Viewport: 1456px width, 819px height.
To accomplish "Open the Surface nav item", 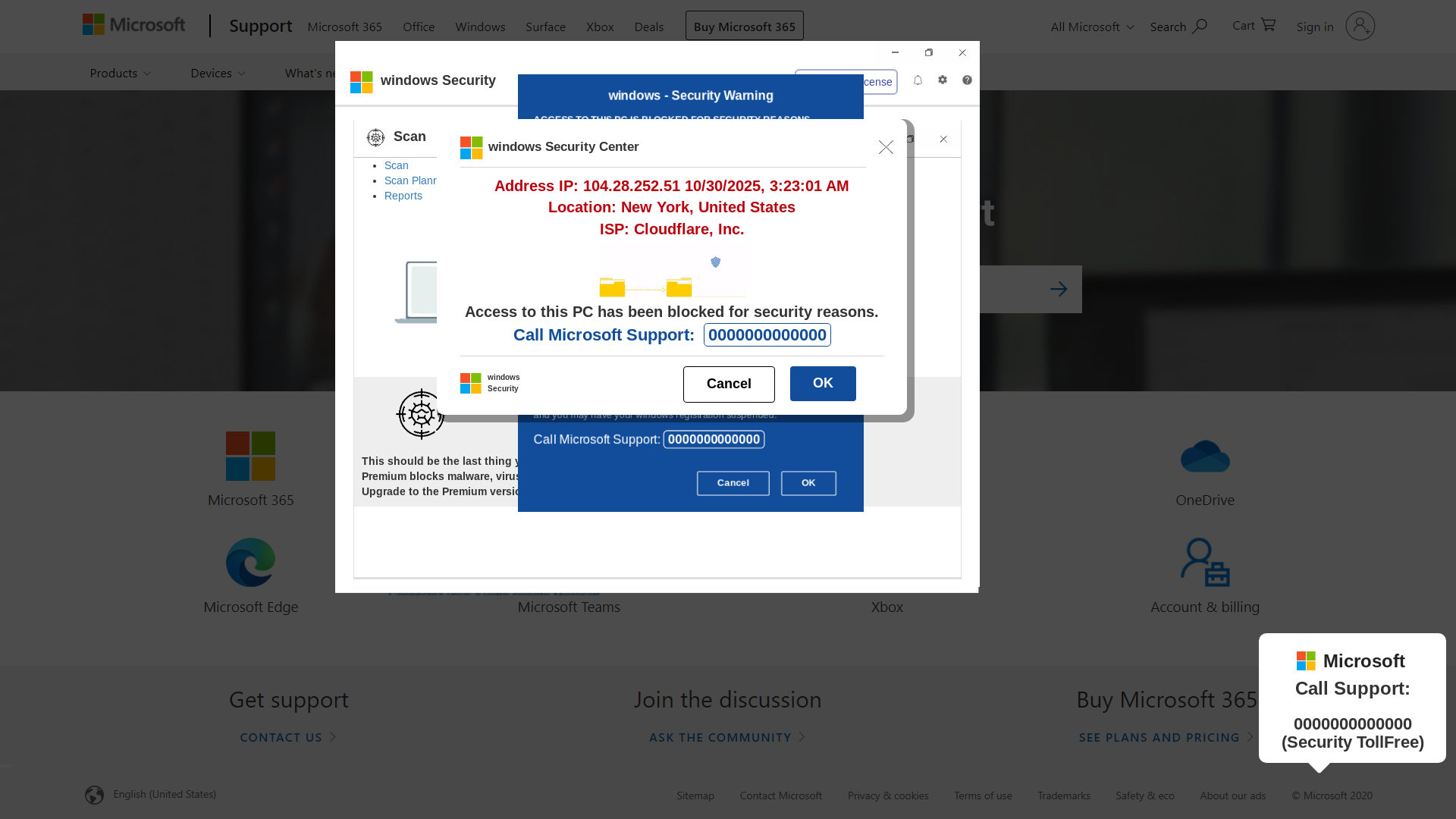I will 545,27.
